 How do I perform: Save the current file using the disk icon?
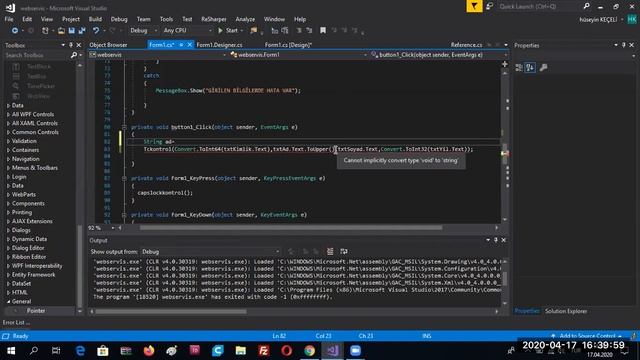point(71,31)
